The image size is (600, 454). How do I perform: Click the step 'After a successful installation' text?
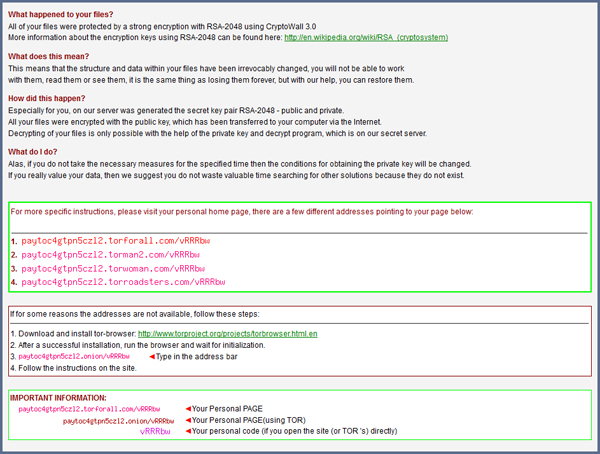click(138, 345)
